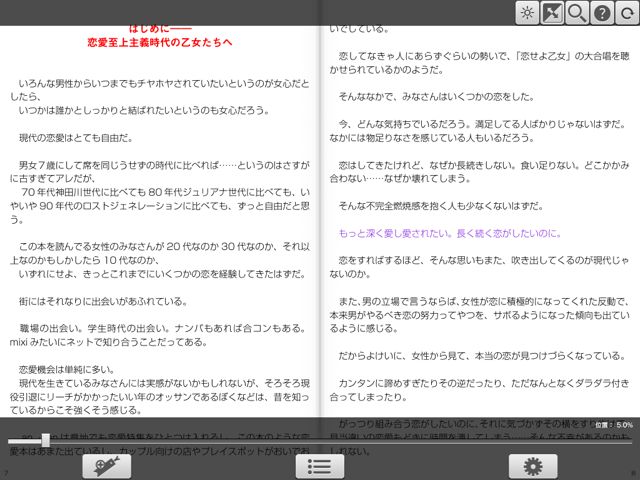Image resolution: width=640 pixels, height=480 pixels.
Task: Tap the rotate refresh arrow icon
Action: [x=627, y=13]
